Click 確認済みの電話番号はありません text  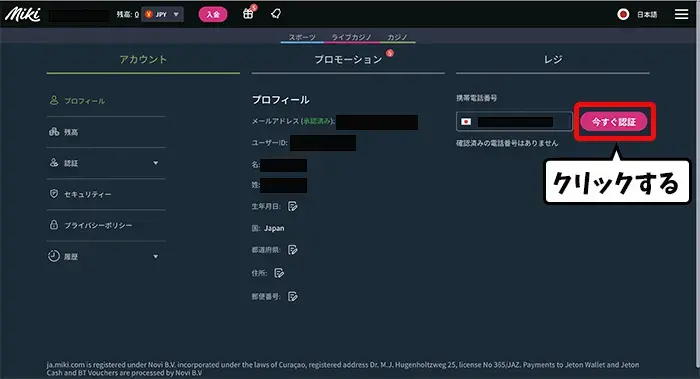coord(507,143)
